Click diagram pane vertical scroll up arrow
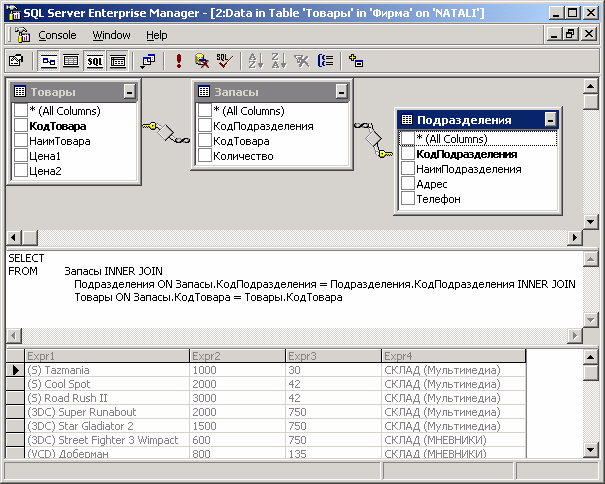 point(590,86)
